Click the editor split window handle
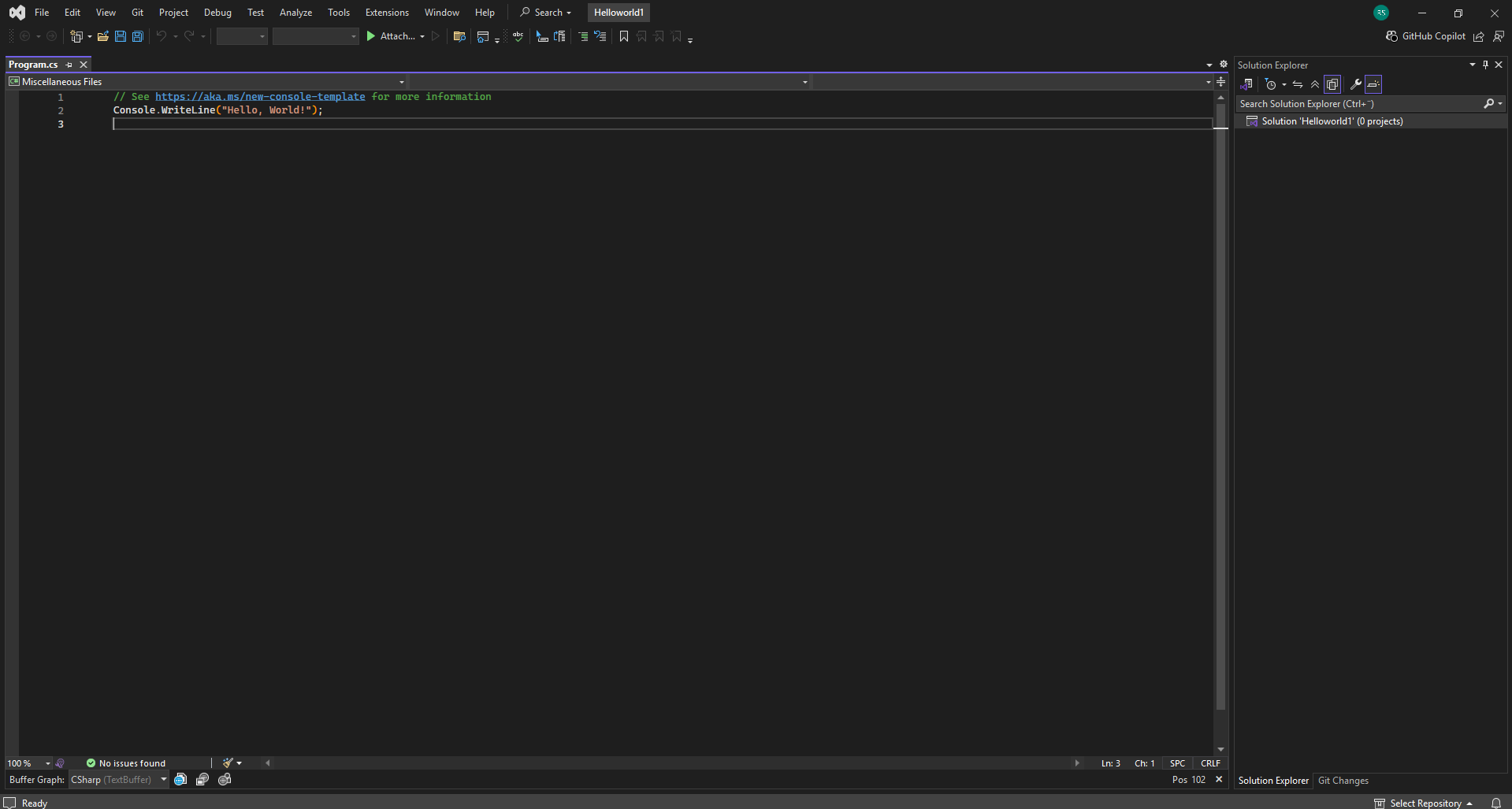Viewport: 1512px width, 809px height. coord(1220,81)
